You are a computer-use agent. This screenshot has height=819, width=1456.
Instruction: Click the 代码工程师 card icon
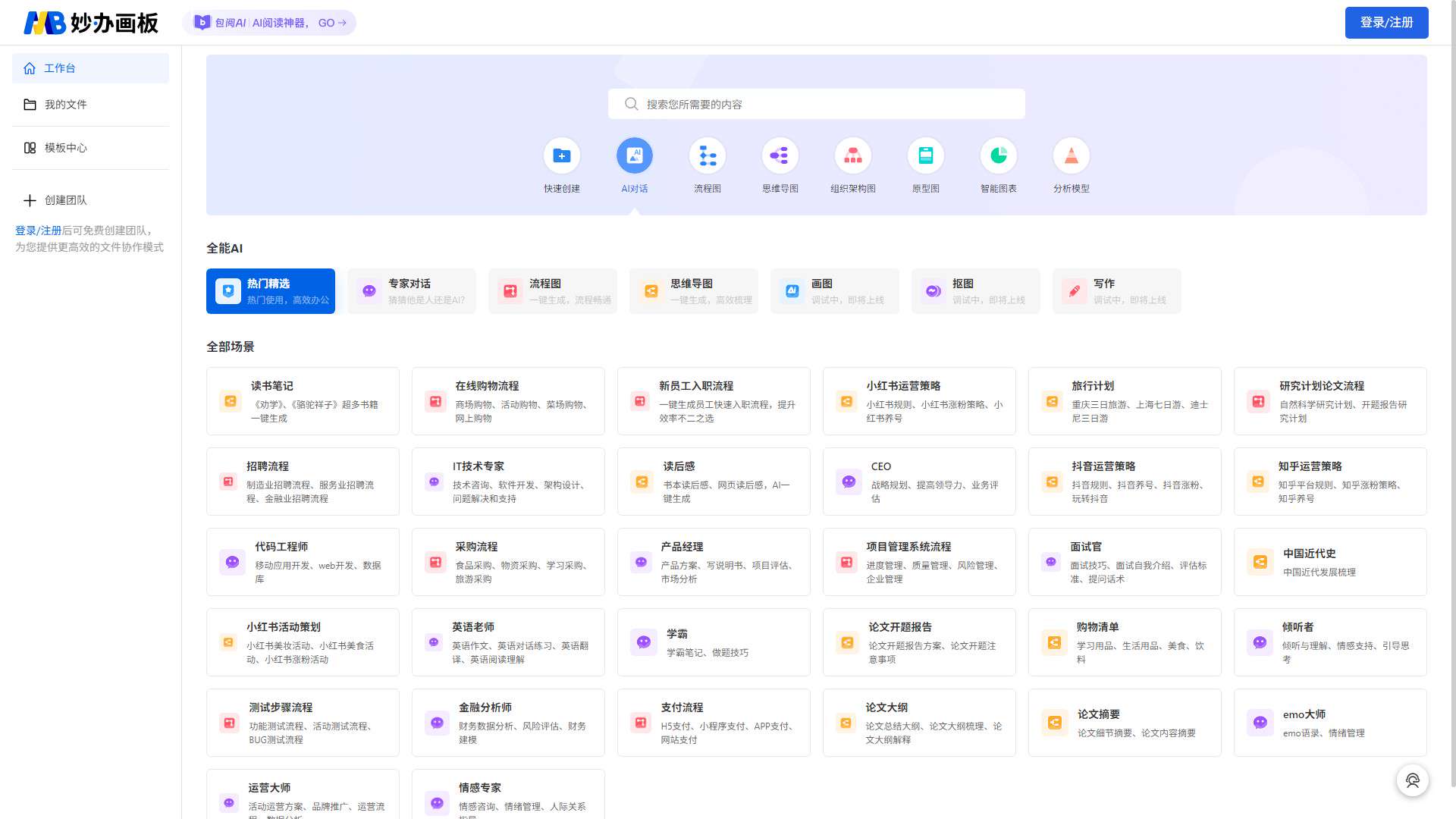tap(232, 562)
